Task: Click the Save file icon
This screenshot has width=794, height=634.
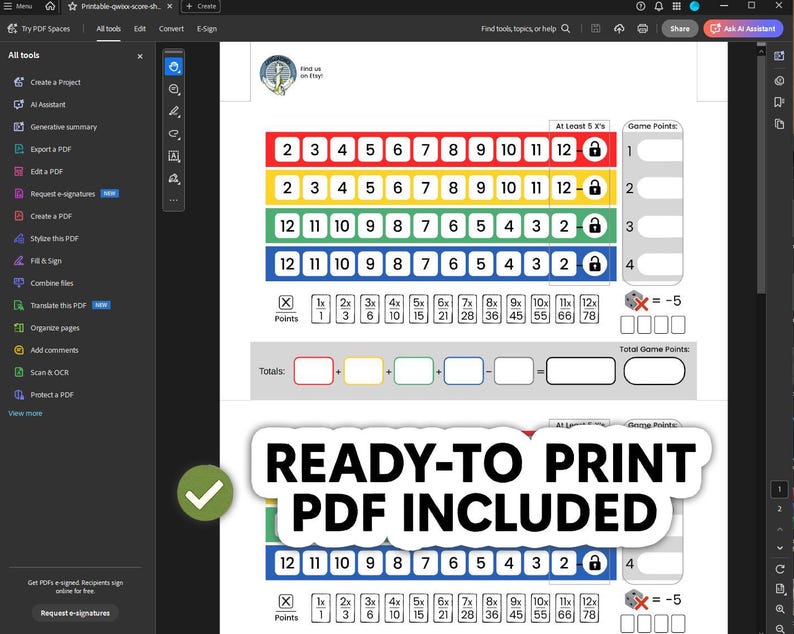Action: pos(596,29)
